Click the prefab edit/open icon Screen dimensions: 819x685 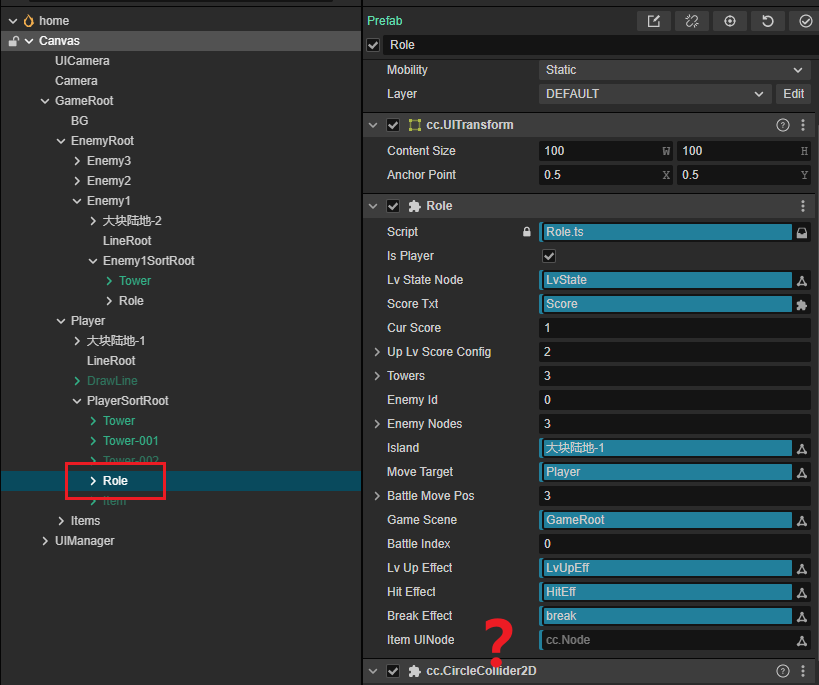click(653, 21)
